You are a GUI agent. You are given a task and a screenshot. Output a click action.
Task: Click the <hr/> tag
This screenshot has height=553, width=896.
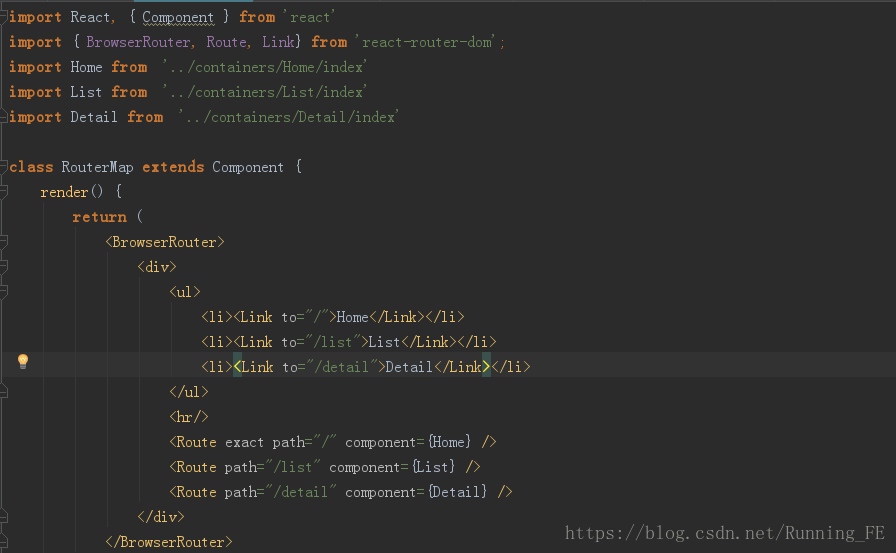[x=189, y=417]
